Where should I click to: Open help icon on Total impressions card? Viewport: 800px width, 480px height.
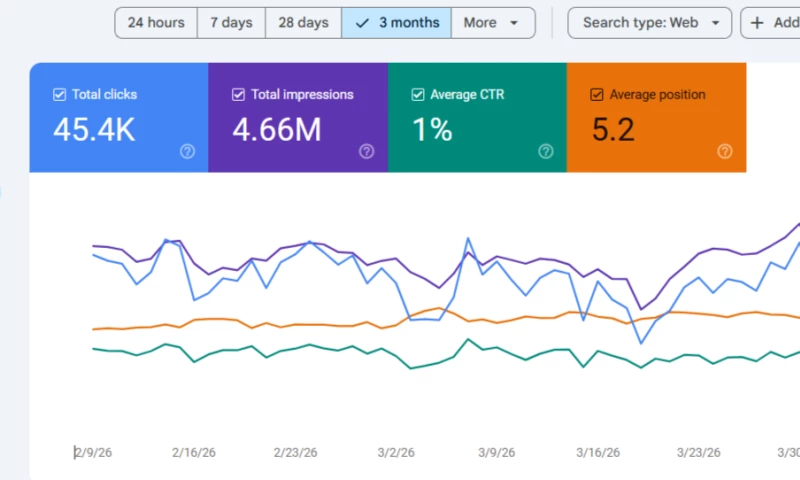click(x=366, y=151)
